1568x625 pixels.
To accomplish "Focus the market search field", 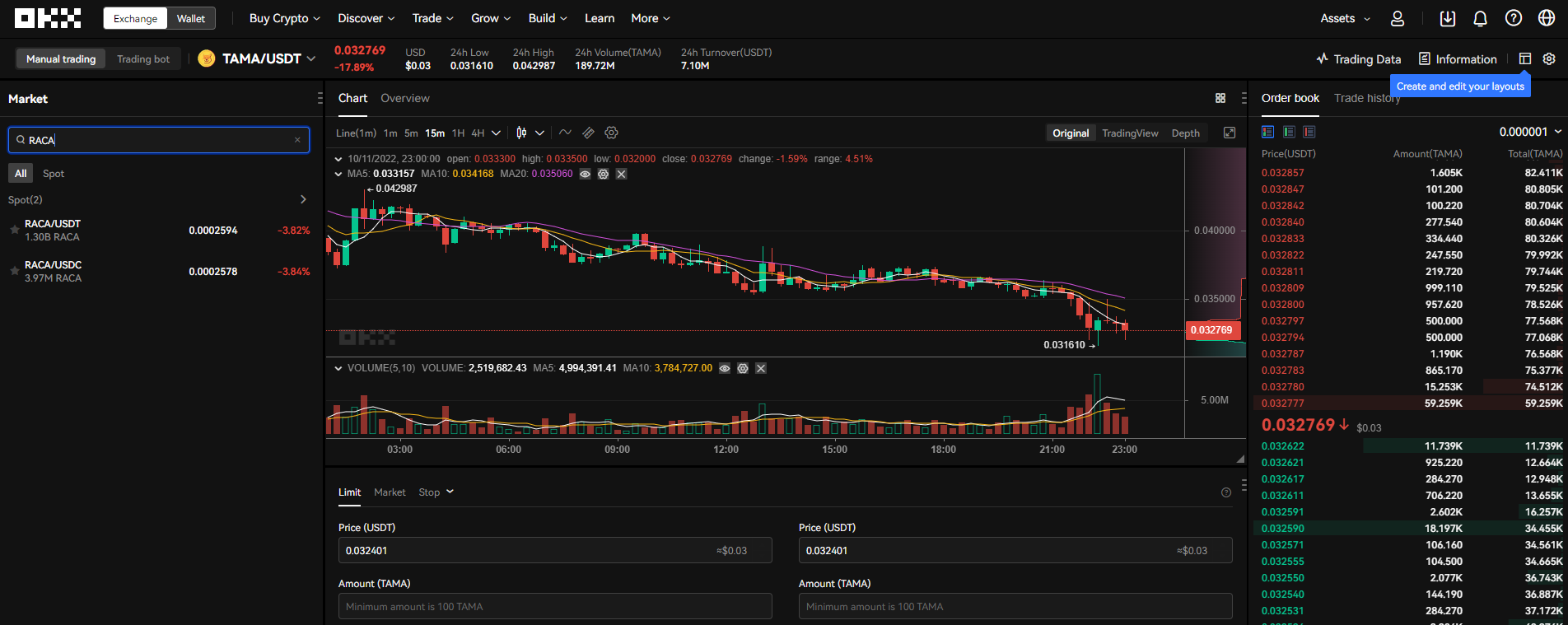I will click(x=159, y=140).
